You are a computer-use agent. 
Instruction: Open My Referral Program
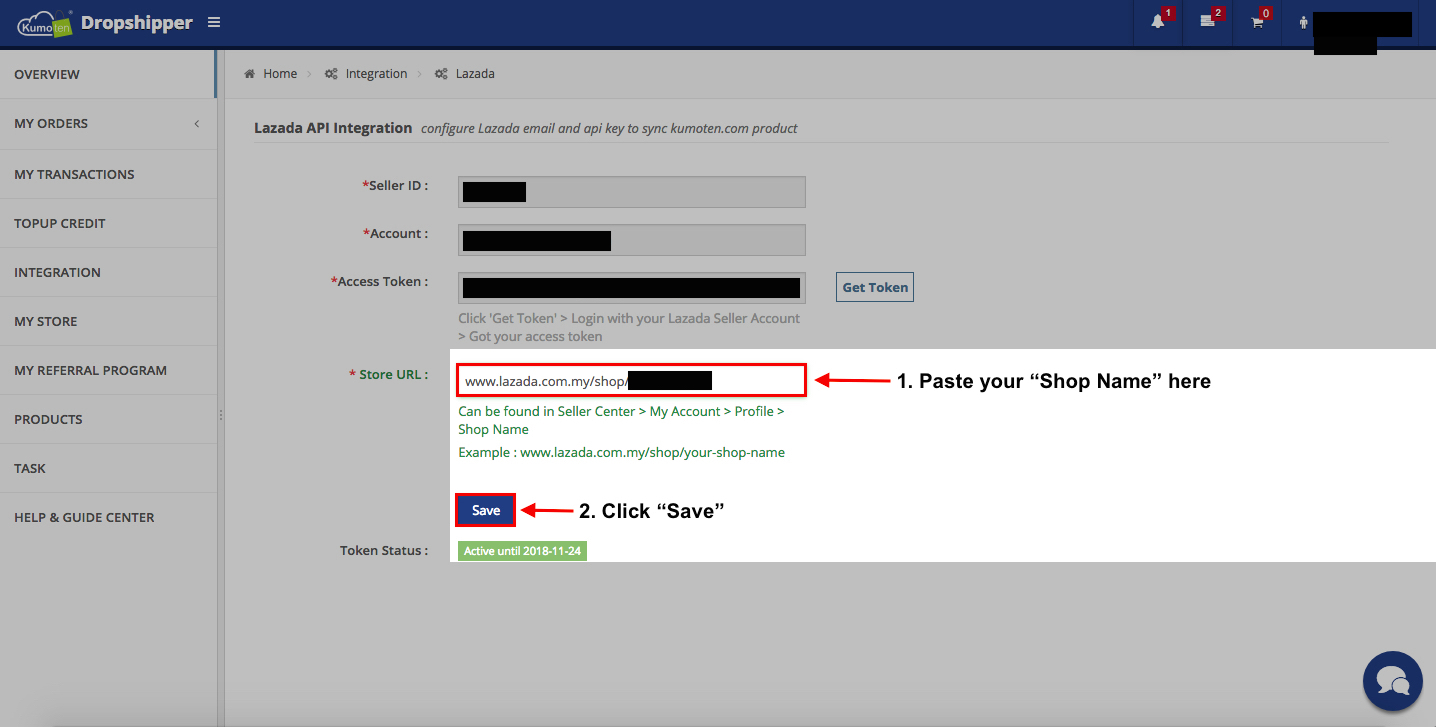(108, 370)
